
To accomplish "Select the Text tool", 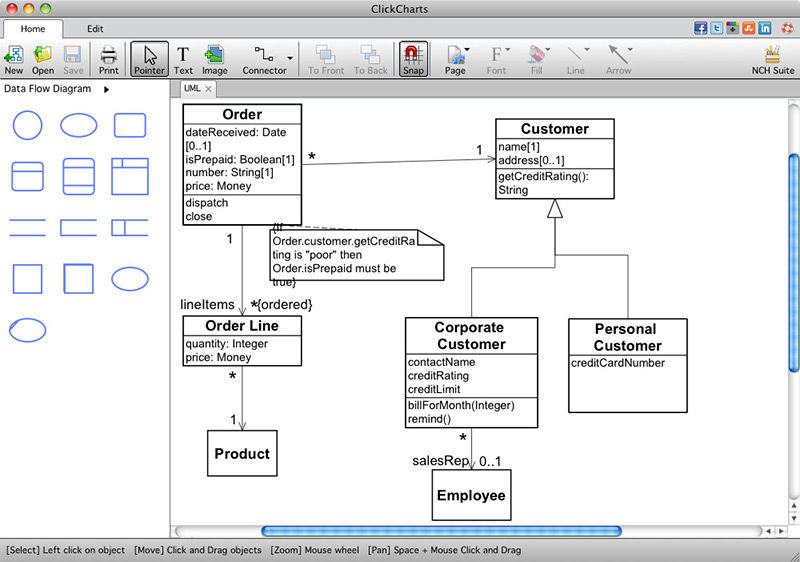I will [183, 58].
